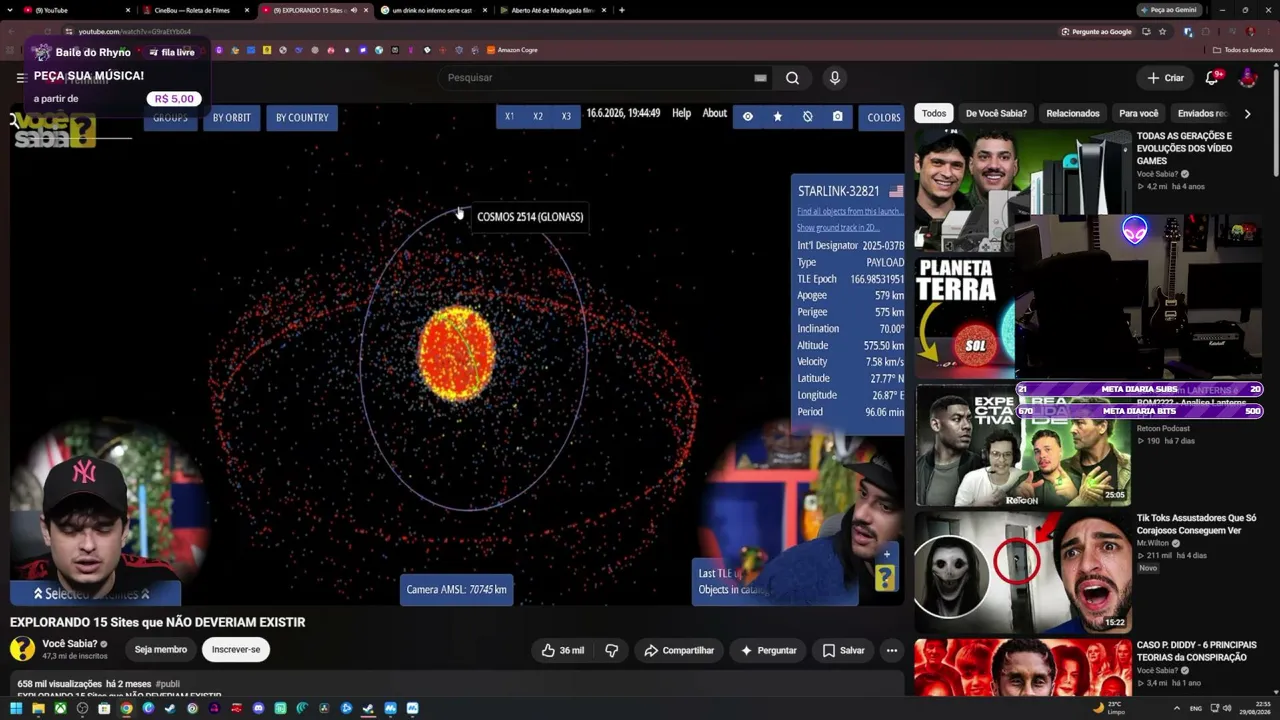Toggle the eye visibility icon in satellite toolbar
The height and width of the screenshot is (720, 1280).
tap(747, 116)
